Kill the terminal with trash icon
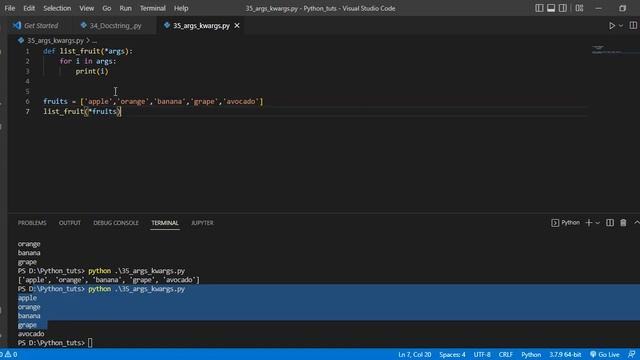Image resolution: width=640 pixels, height=360 pixels. pos(623,222)
